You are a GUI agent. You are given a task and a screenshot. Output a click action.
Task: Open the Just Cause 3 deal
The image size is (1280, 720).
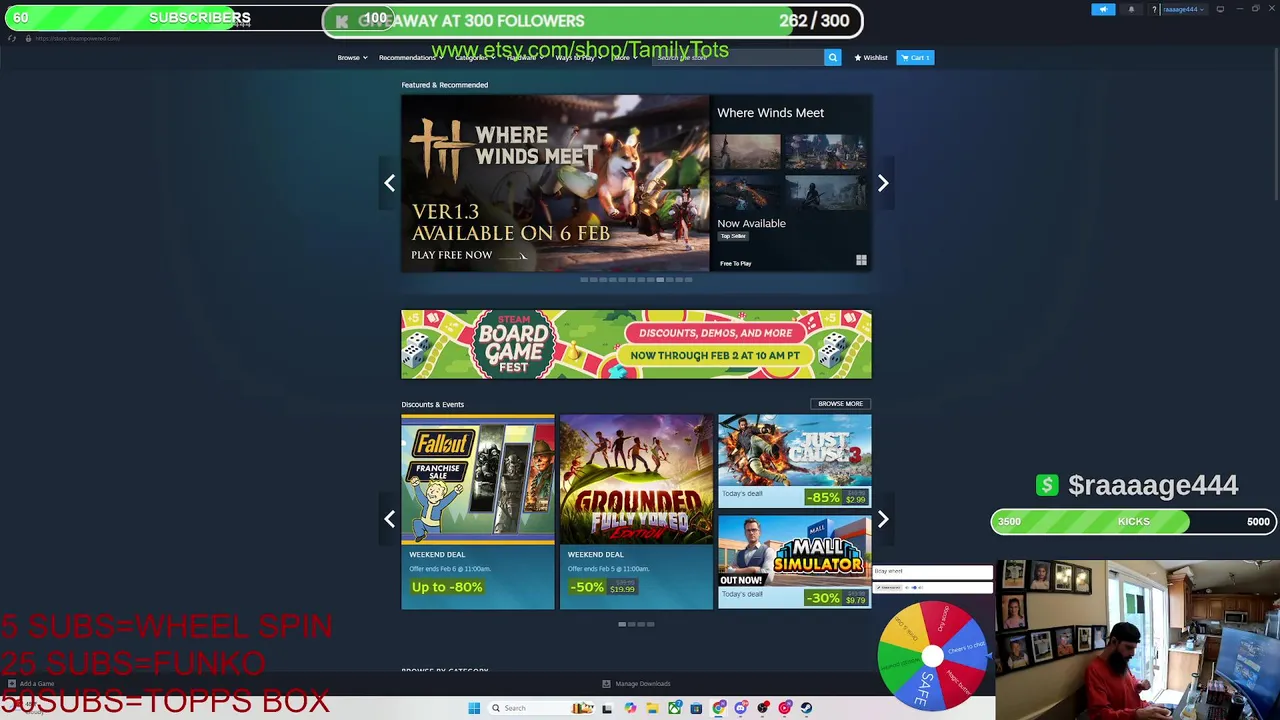(794, 461)
